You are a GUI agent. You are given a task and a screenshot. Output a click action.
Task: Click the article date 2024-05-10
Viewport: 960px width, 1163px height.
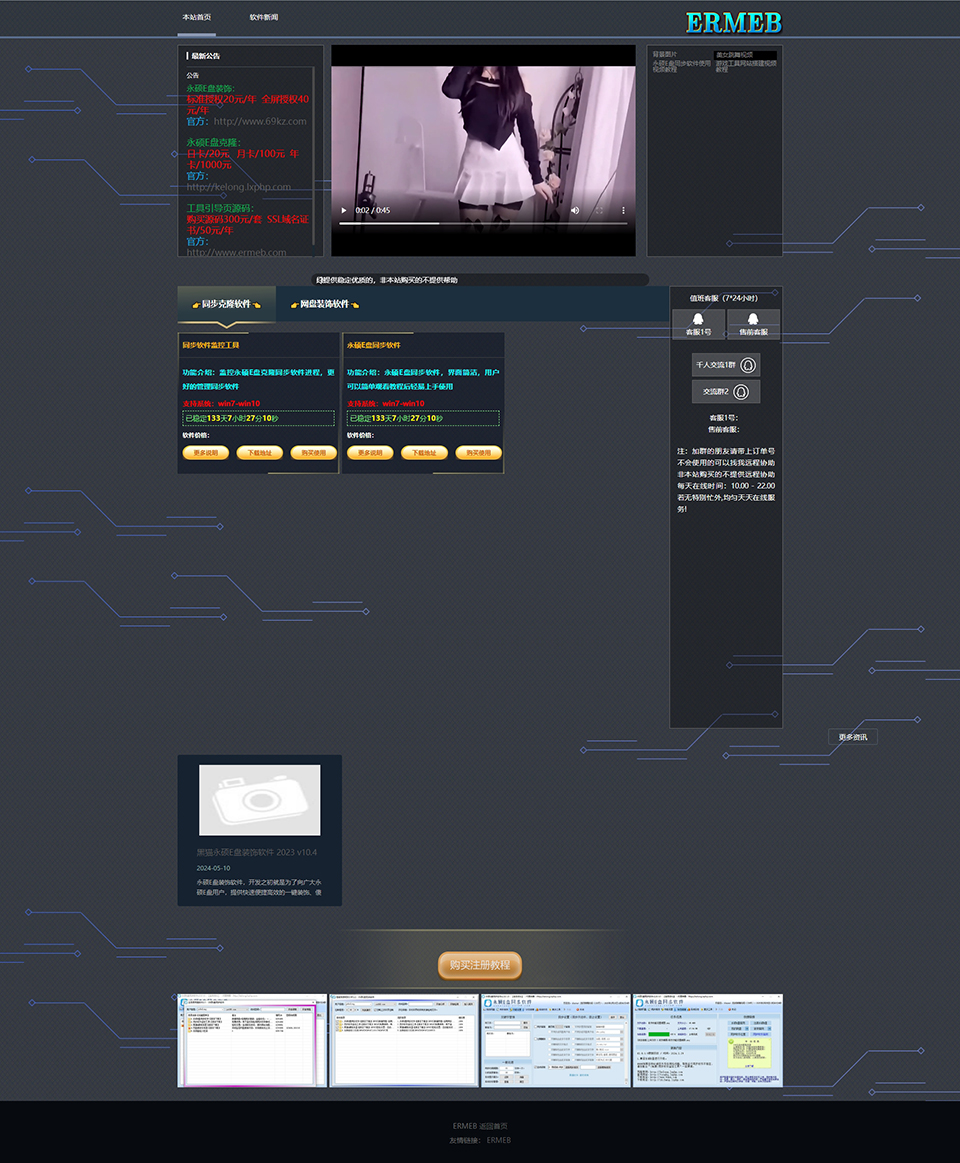(x=213, y=868)
